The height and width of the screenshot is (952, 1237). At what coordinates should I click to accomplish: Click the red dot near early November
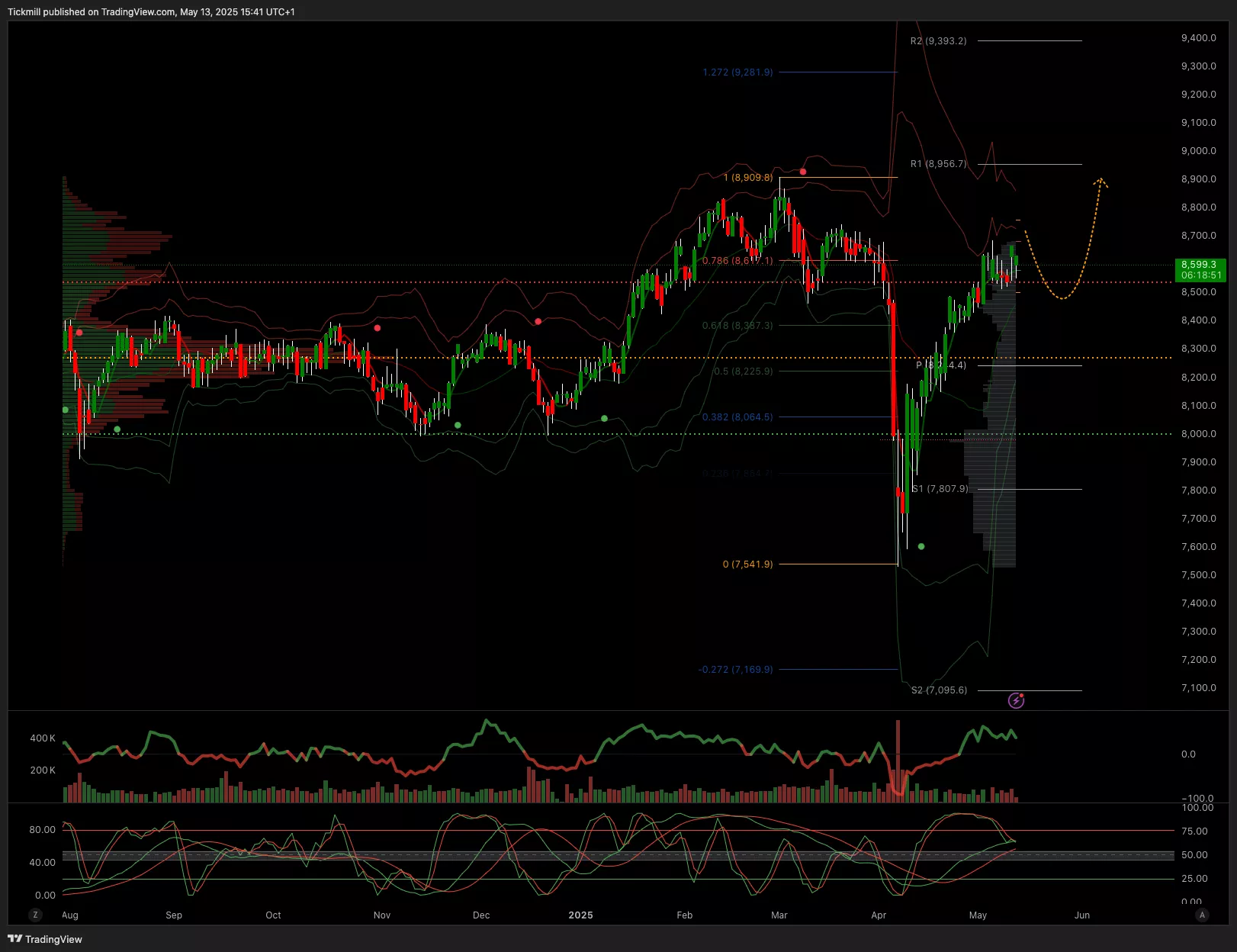(378, 328)
